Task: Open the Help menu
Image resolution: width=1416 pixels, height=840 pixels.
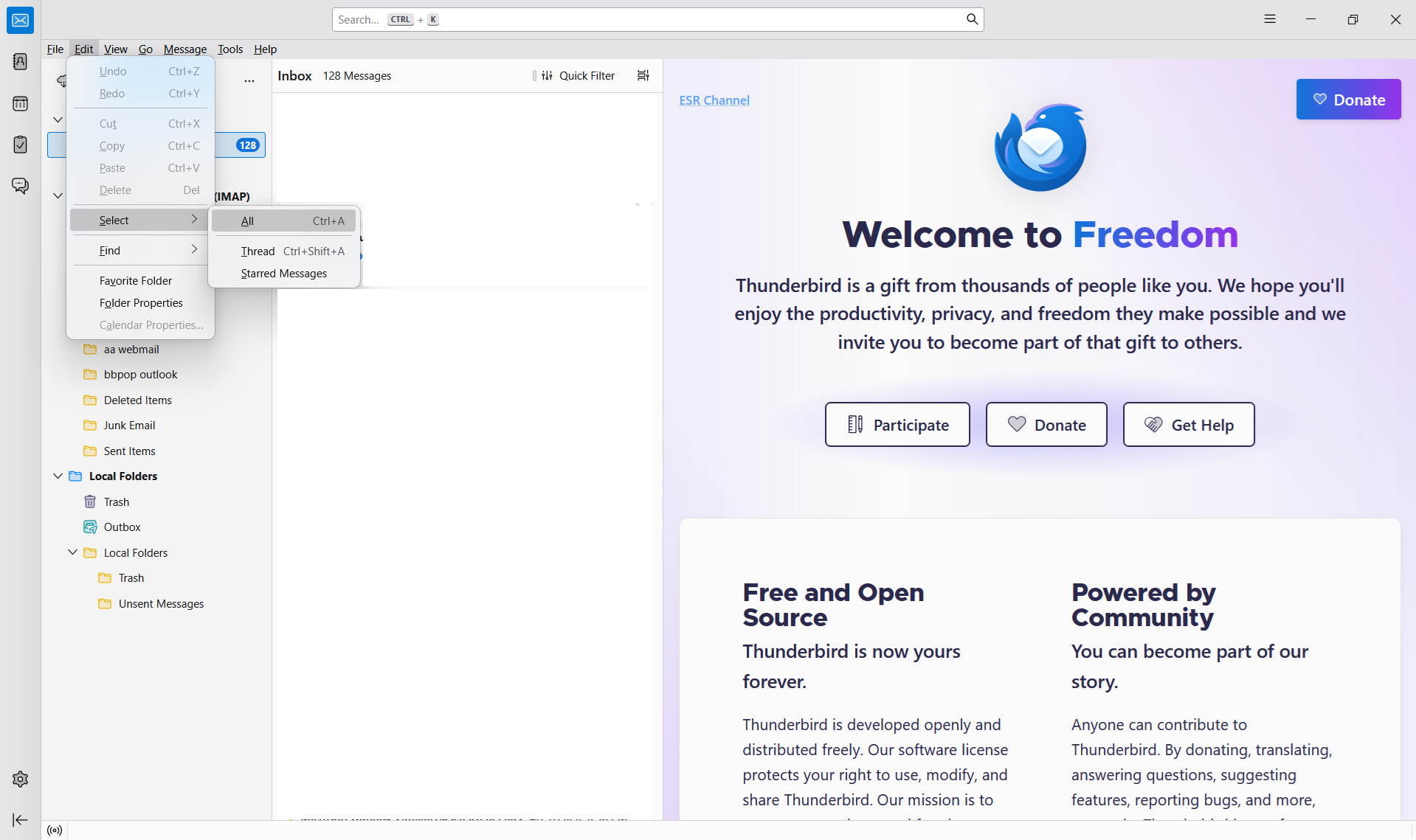Action: tap(265, 49)
